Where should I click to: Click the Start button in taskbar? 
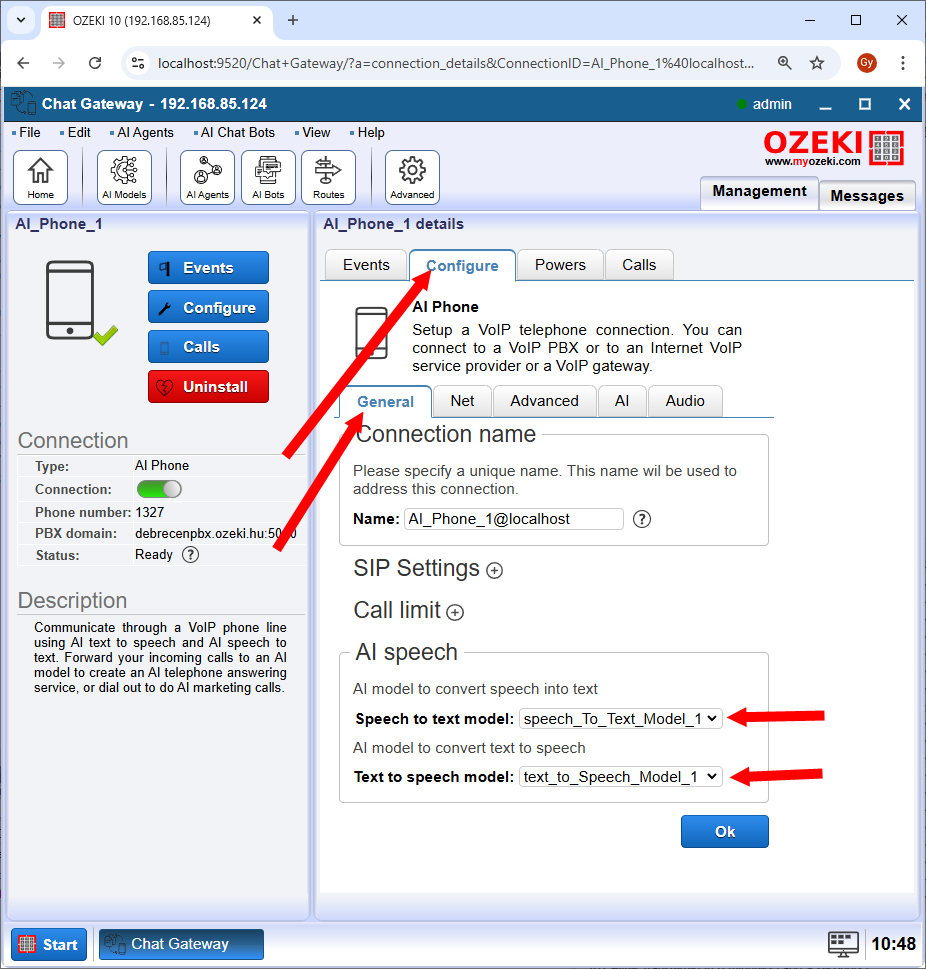click(x=49, y=945)
